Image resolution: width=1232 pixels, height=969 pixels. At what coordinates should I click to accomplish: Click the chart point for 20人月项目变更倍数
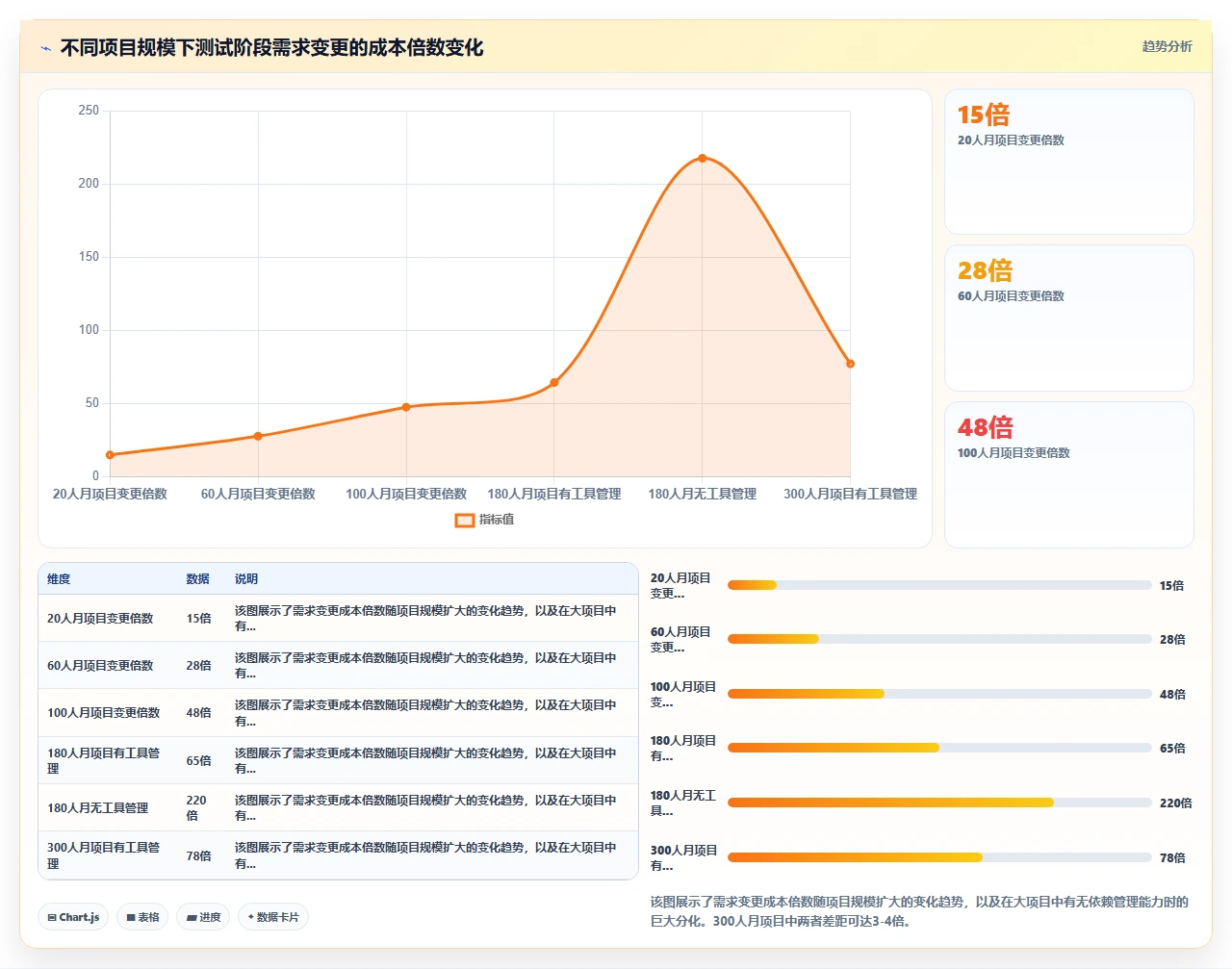pyautogui.click(x=110, y=455)
